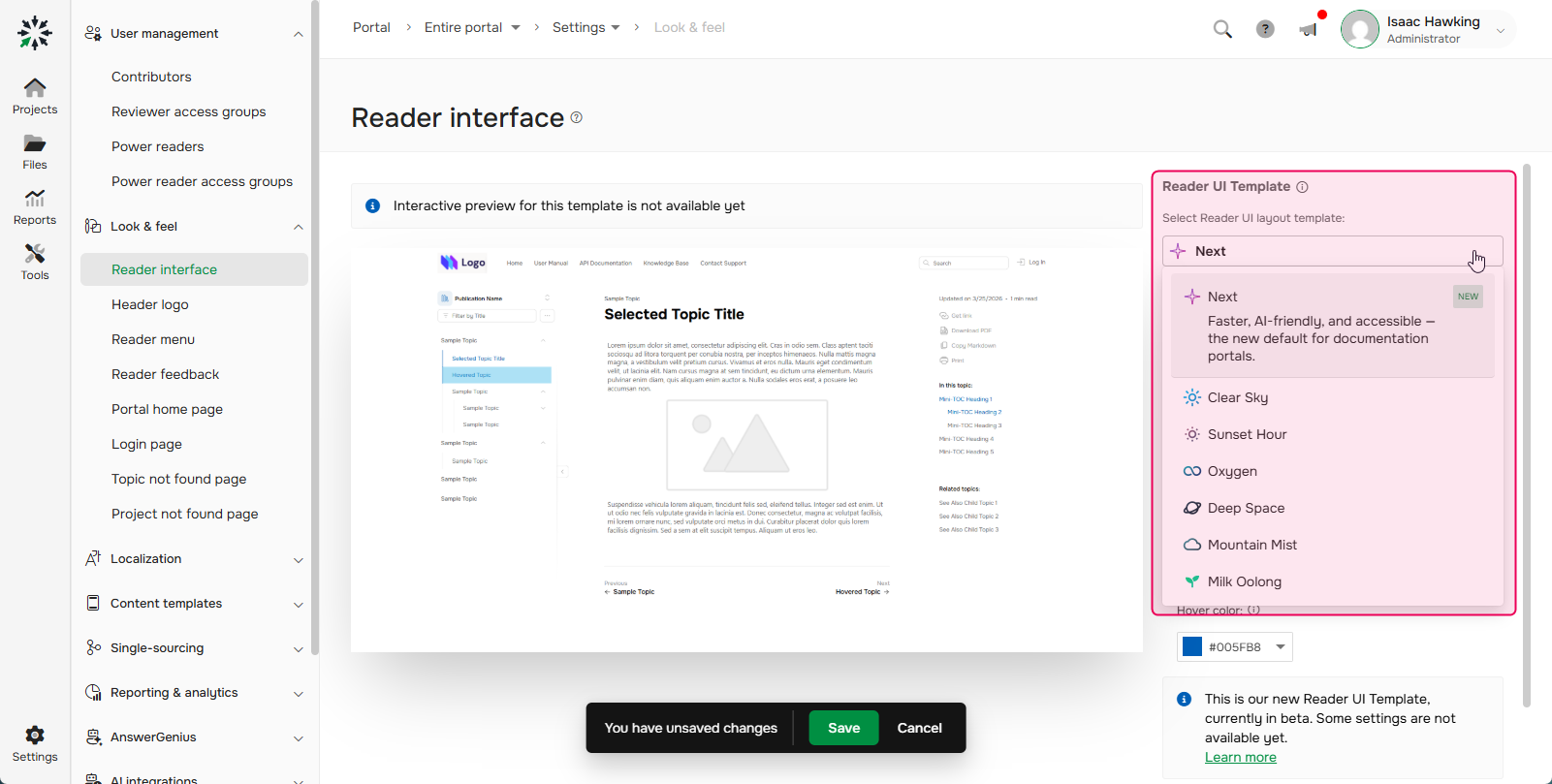Click the Content templates icon

point(93,603)
